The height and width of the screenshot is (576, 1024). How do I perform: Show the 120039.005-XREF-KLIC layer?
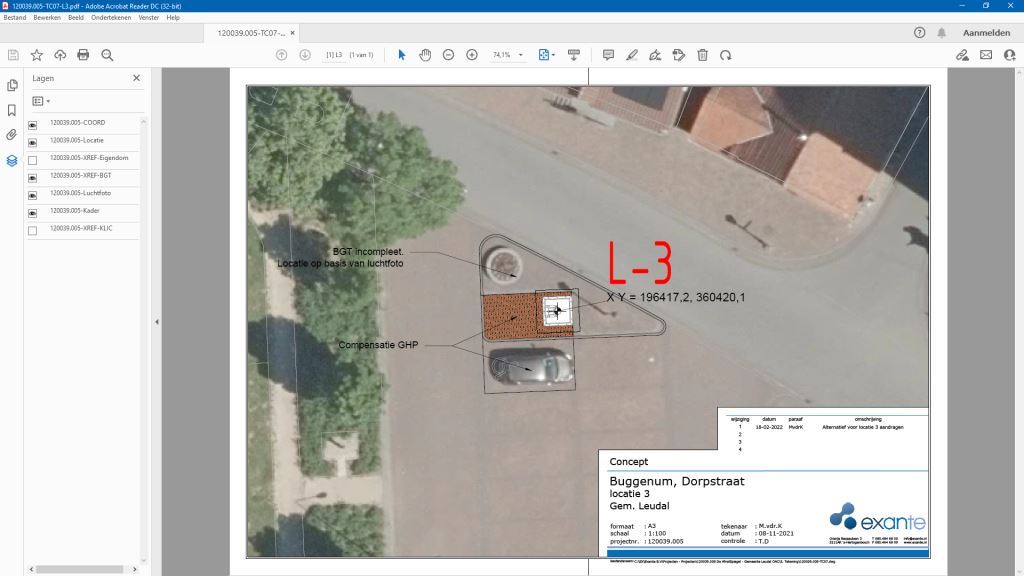point(32,231)
